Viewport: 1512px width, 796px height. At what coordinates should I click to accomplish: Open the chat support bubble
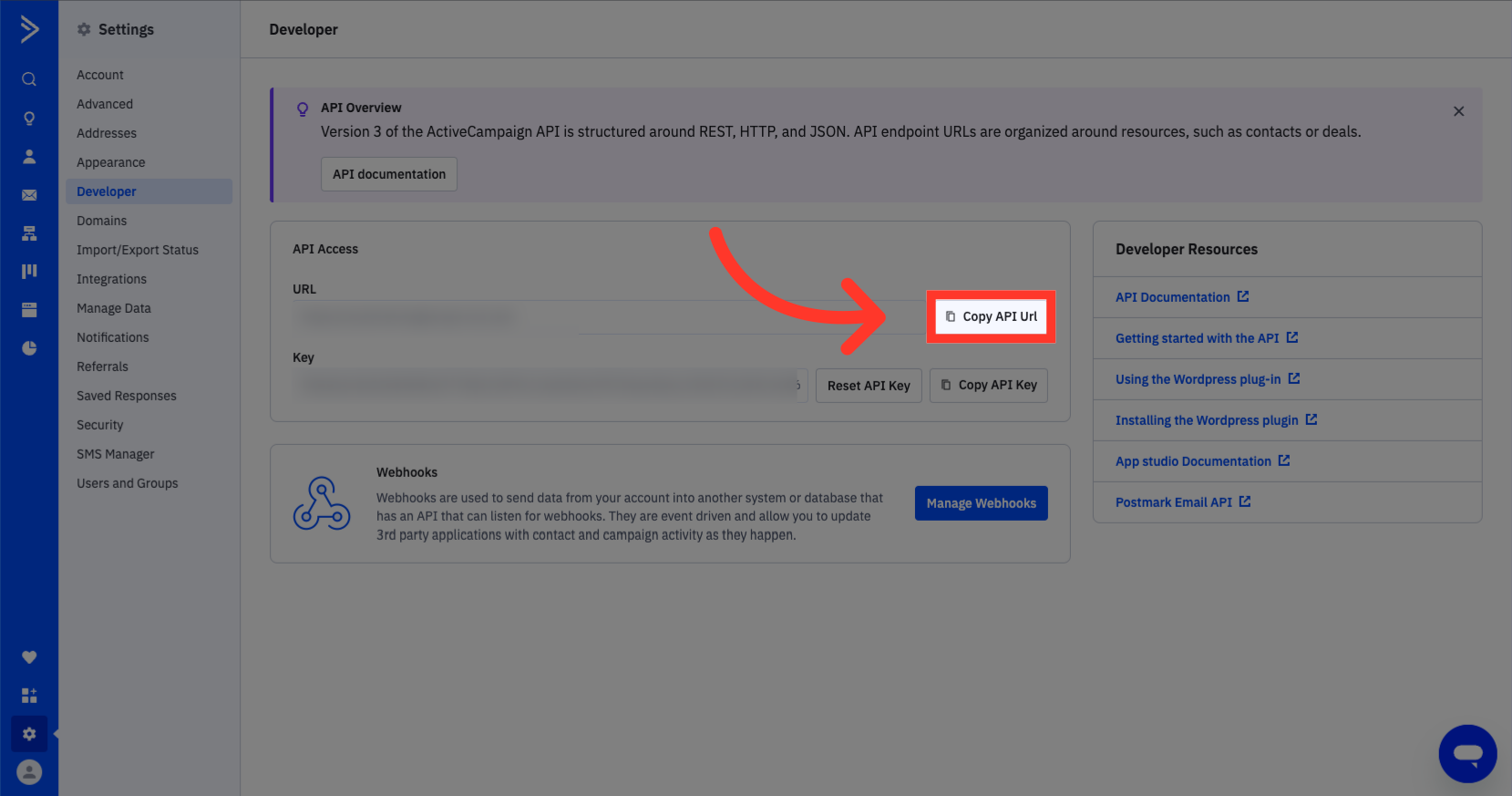pos(1467,754)
